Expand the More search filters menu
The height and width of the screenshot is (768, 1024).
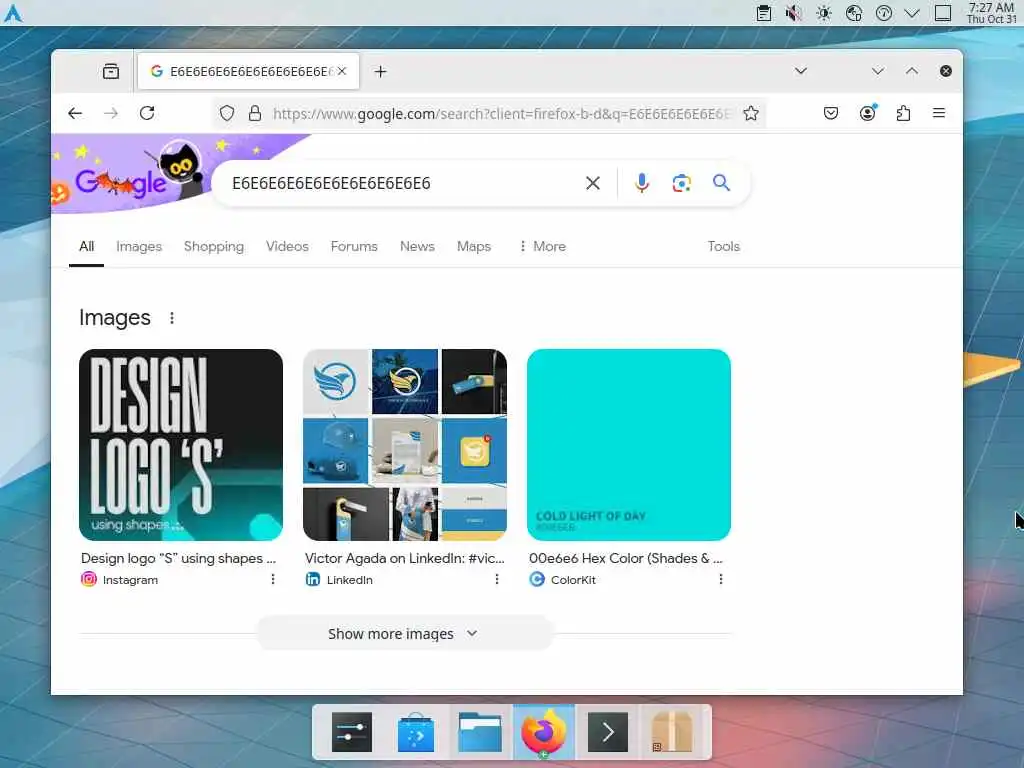(x=543, y=246)
